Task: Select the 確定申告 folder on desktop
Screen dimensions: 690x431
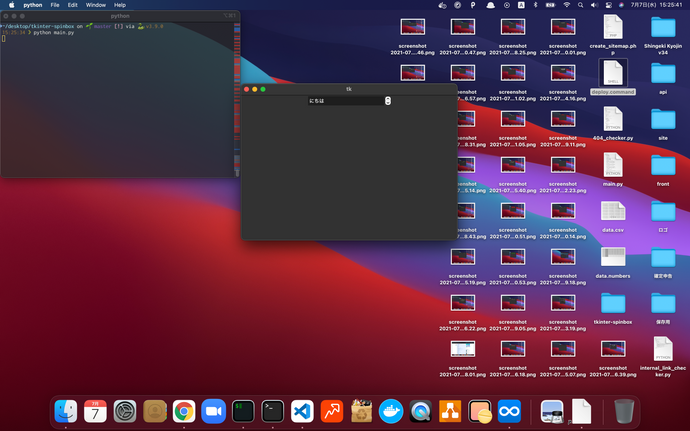Action: point(663,262)
